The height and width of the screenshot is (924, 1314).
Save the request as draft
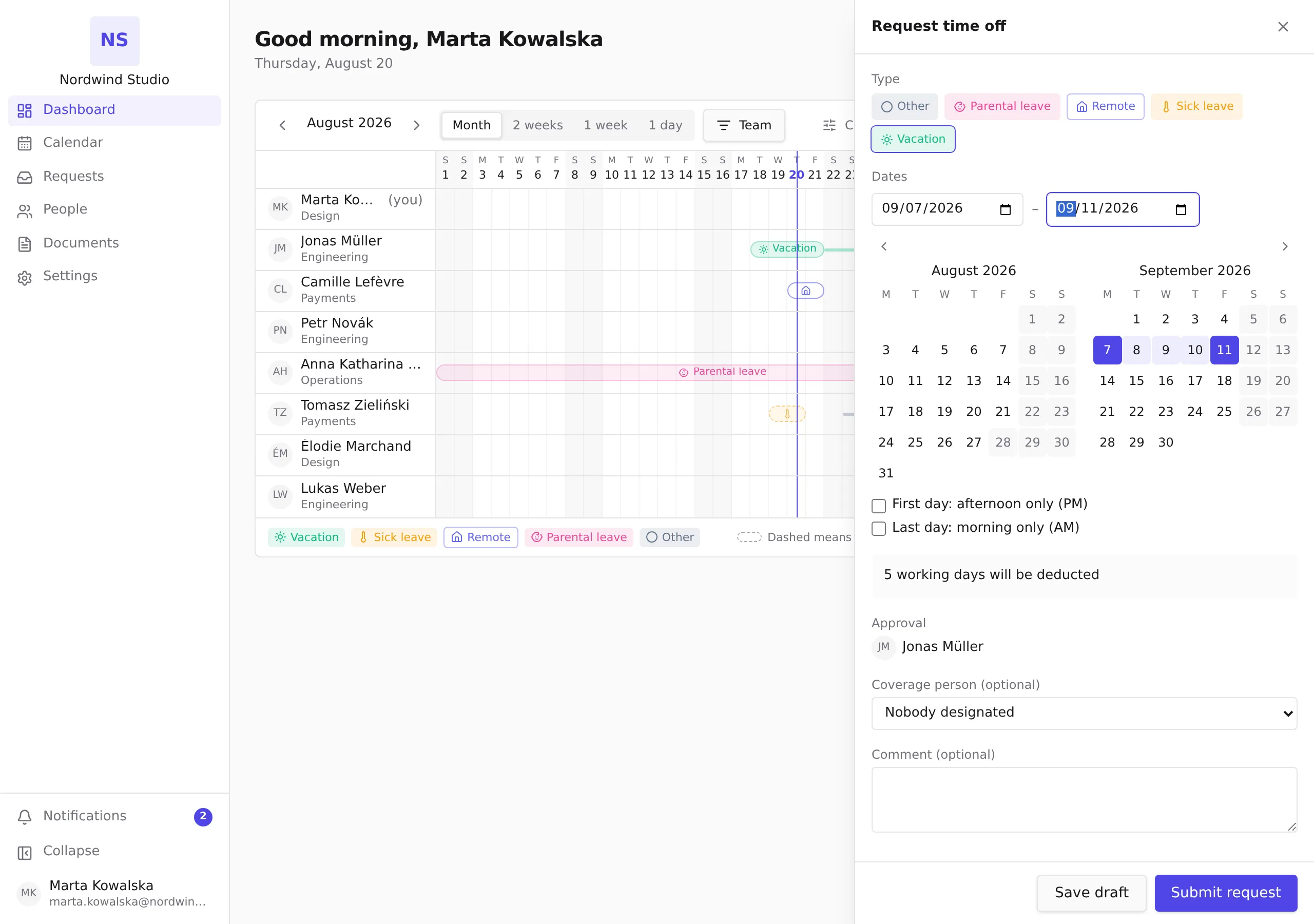(x=1091, y=893)
